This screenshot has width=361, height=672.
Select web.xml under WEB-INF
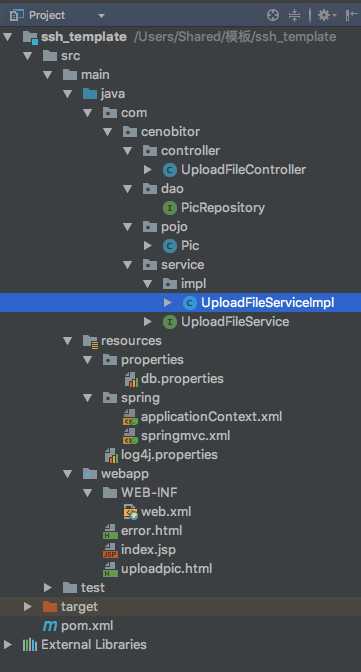click(x=166, y=512)
